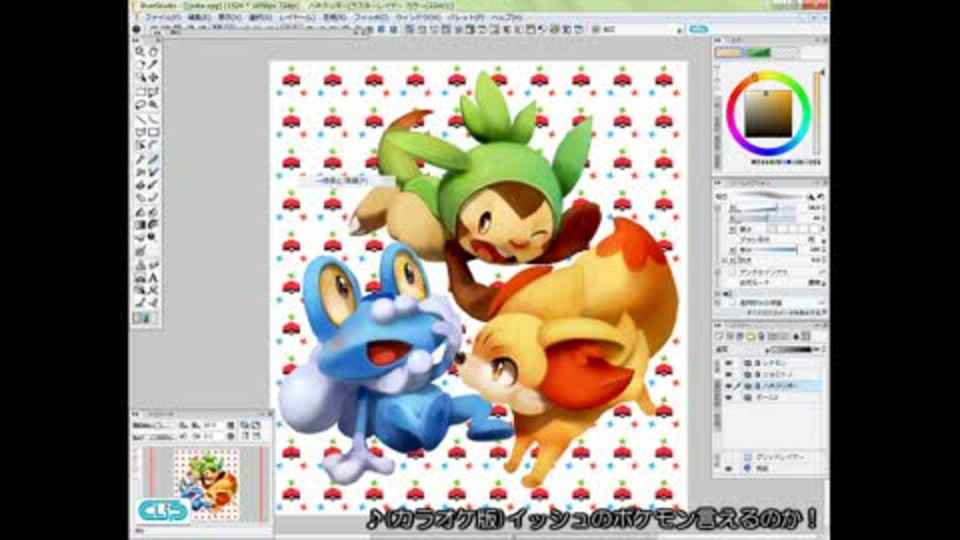Click the foreground/background color swatch in toolbox
Screen dimensions: 960x540
click(x=142, y=318)
